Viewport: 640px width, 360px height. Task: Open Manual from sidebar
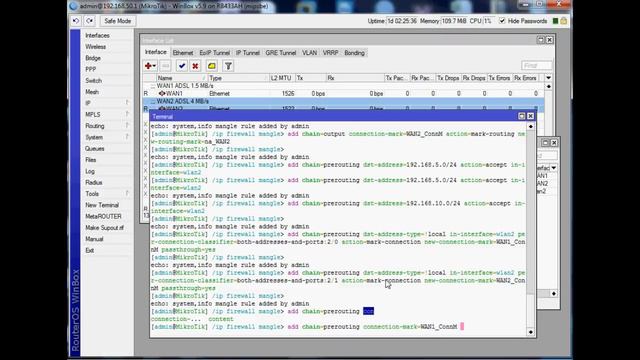click(x=107, y=239)
